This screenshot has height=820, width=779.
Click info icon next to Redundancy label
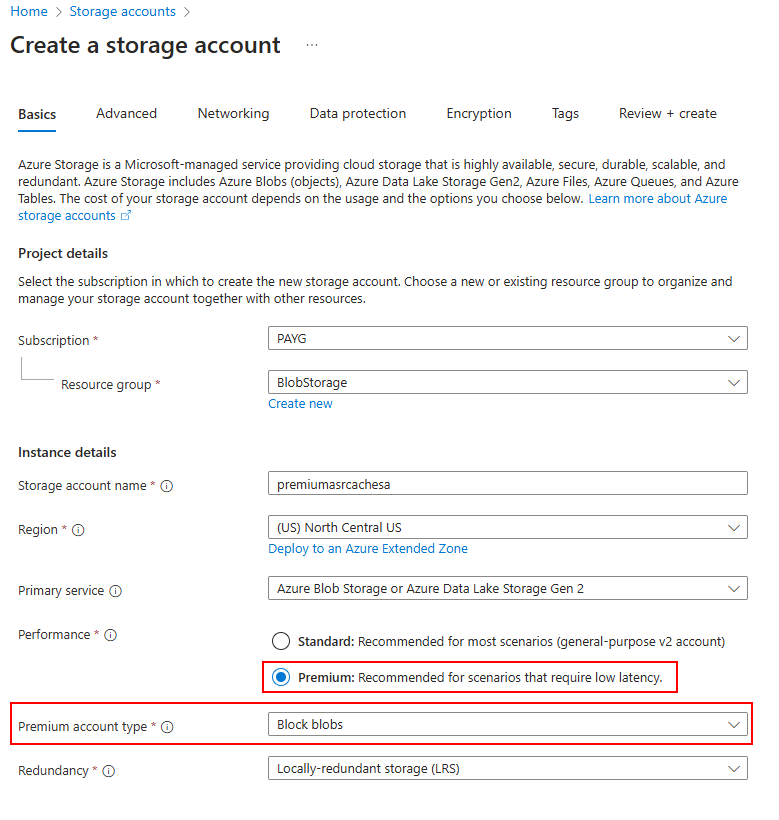[108, 771]
